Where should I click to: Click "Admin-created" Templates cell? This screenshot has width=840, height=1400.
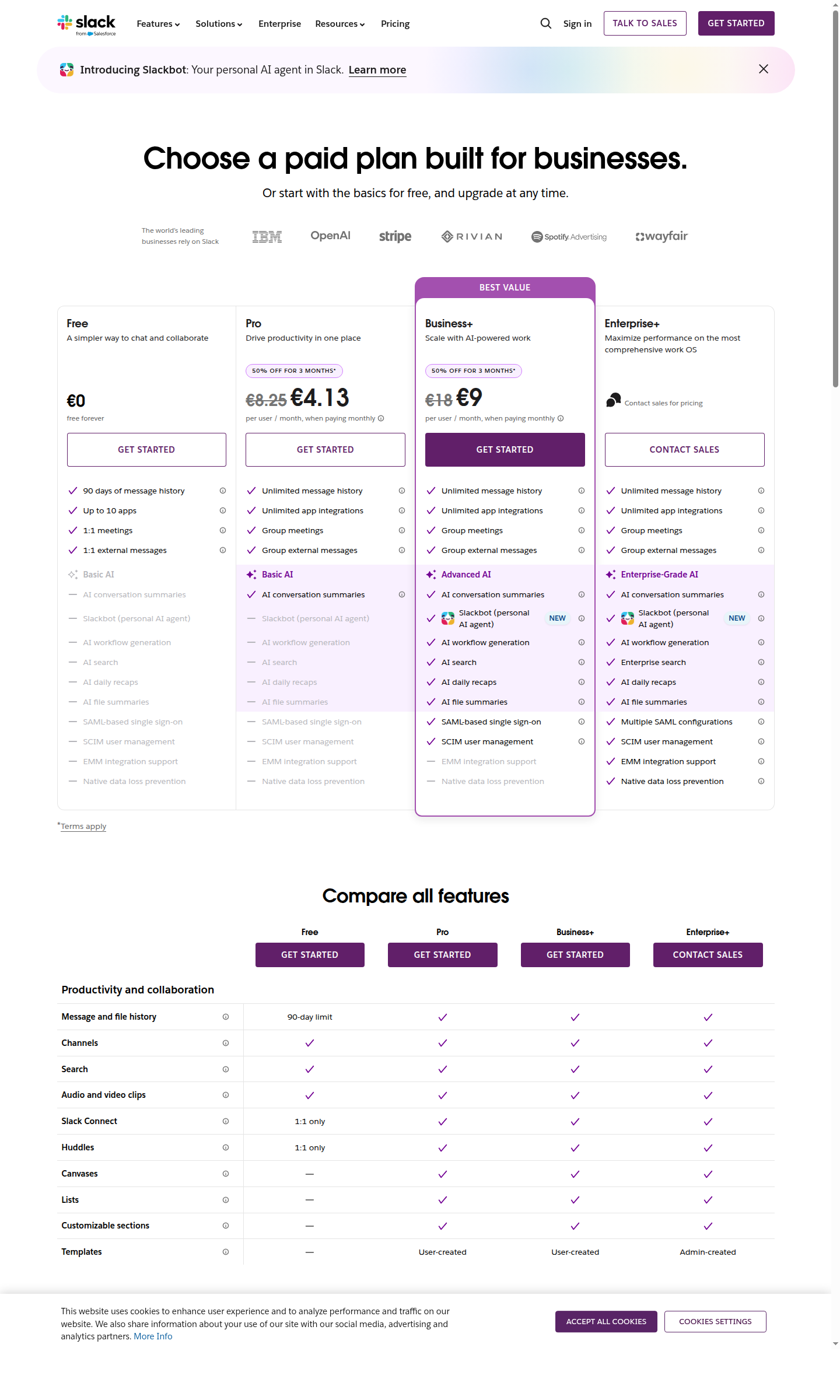[x=708, y=1252]
